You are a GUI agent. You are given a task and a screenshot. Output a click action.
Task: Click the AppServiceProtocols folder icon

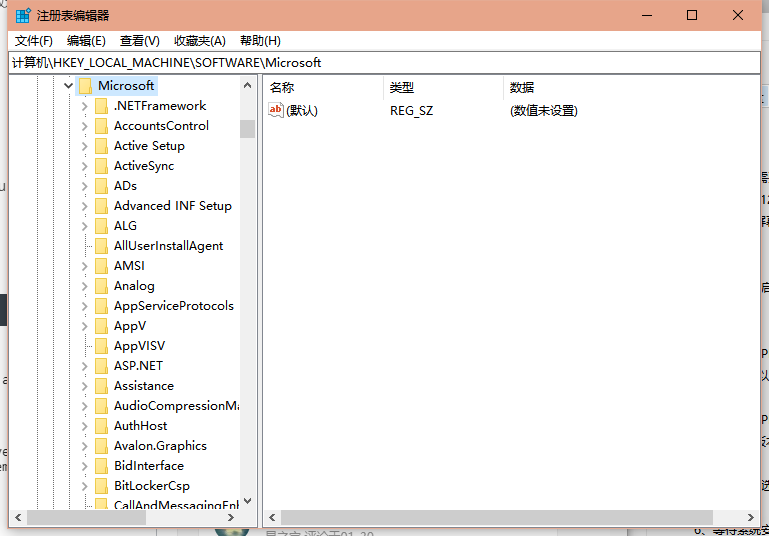pos(101,306)
